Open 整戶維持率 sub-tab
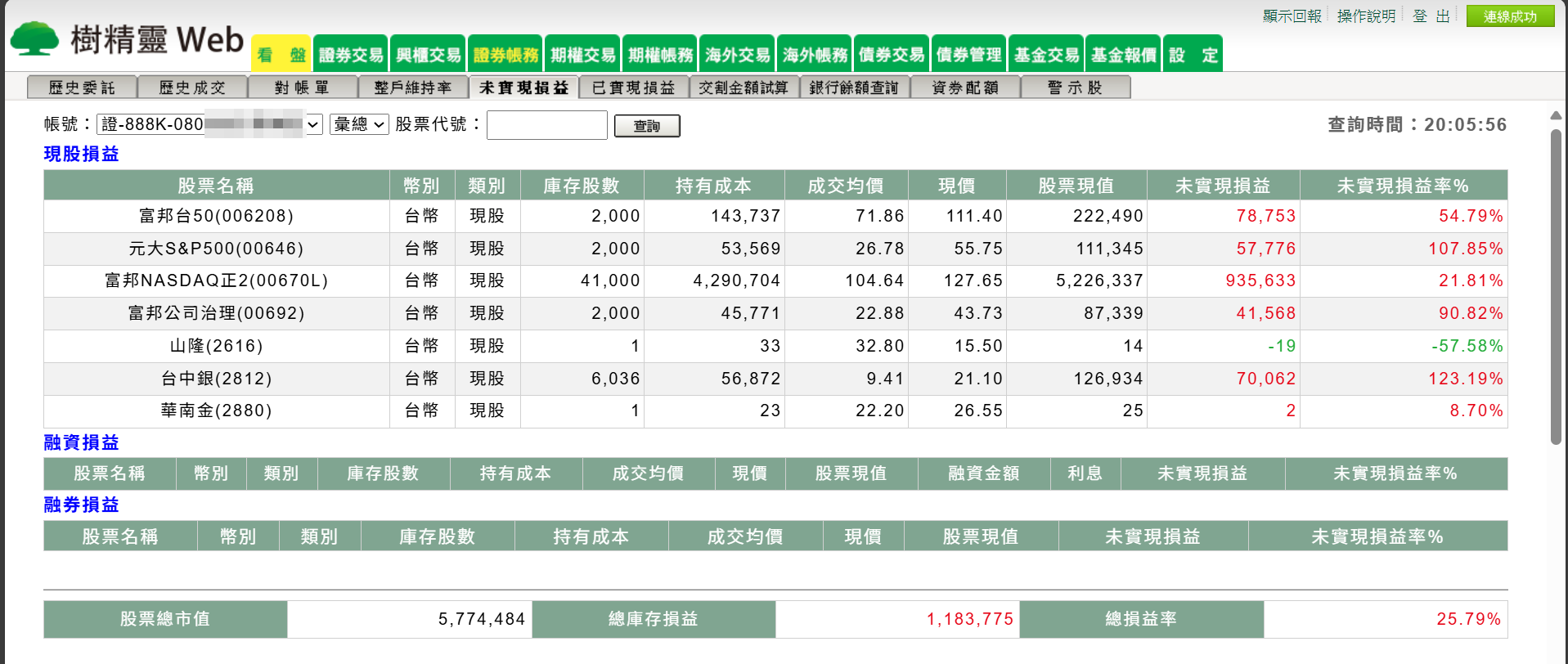Viewport: 1568px width, 664px height. pos(413,87)
